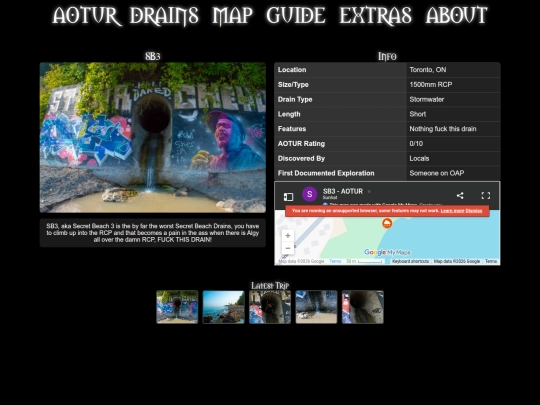This screenshot has width=540, height=405.
Task: Open the Google My Maps logo link
Action: click(387, 252)
